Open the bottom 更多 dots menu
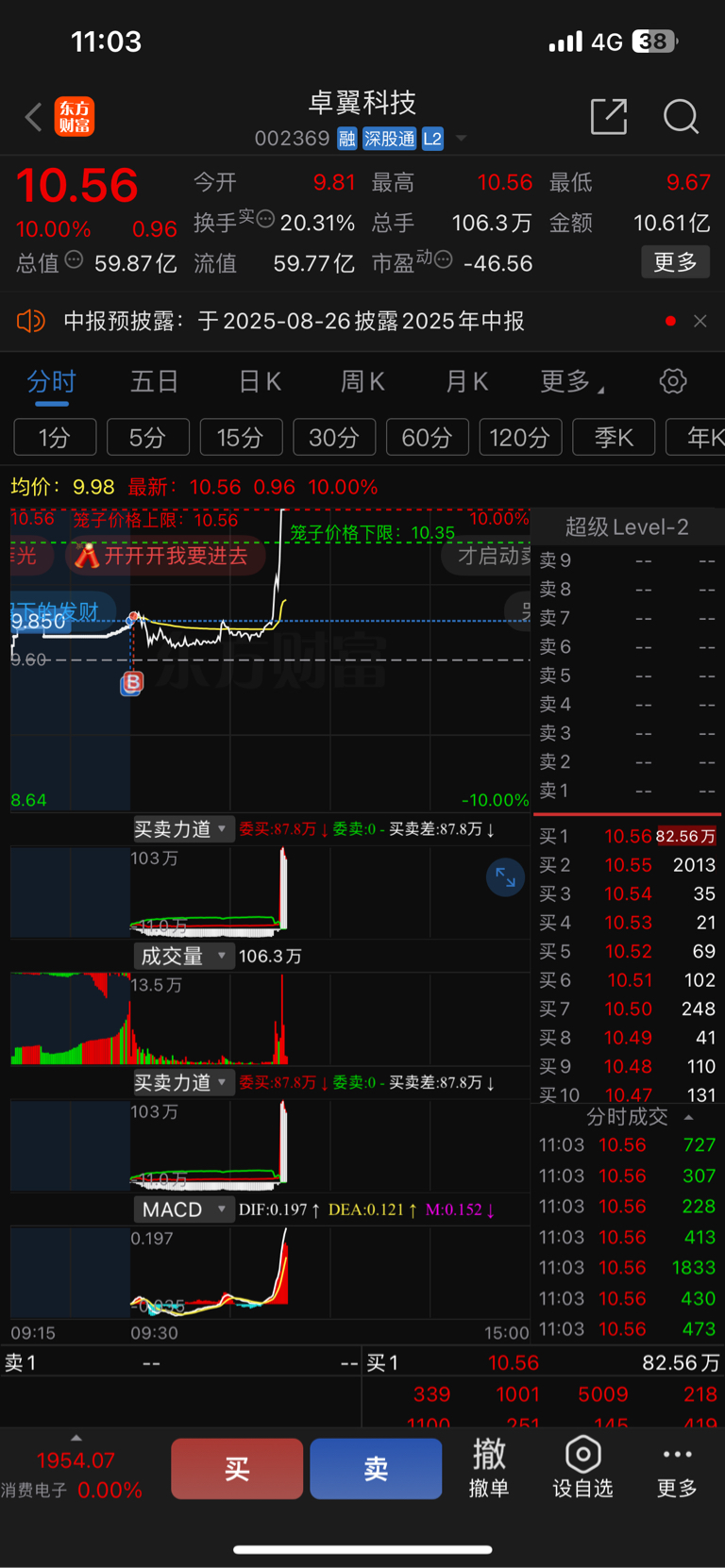 pos(677,1468)
